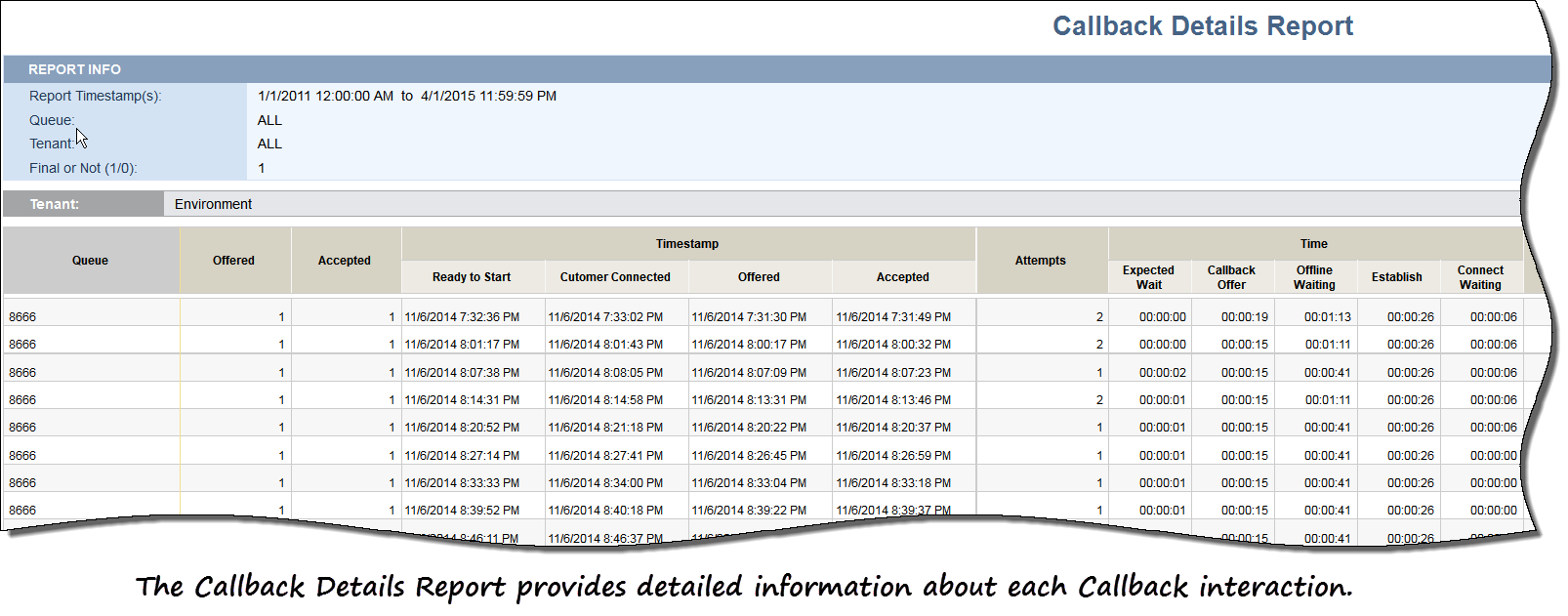
Task: Click the Time group header
Action: coord(1313,244)
